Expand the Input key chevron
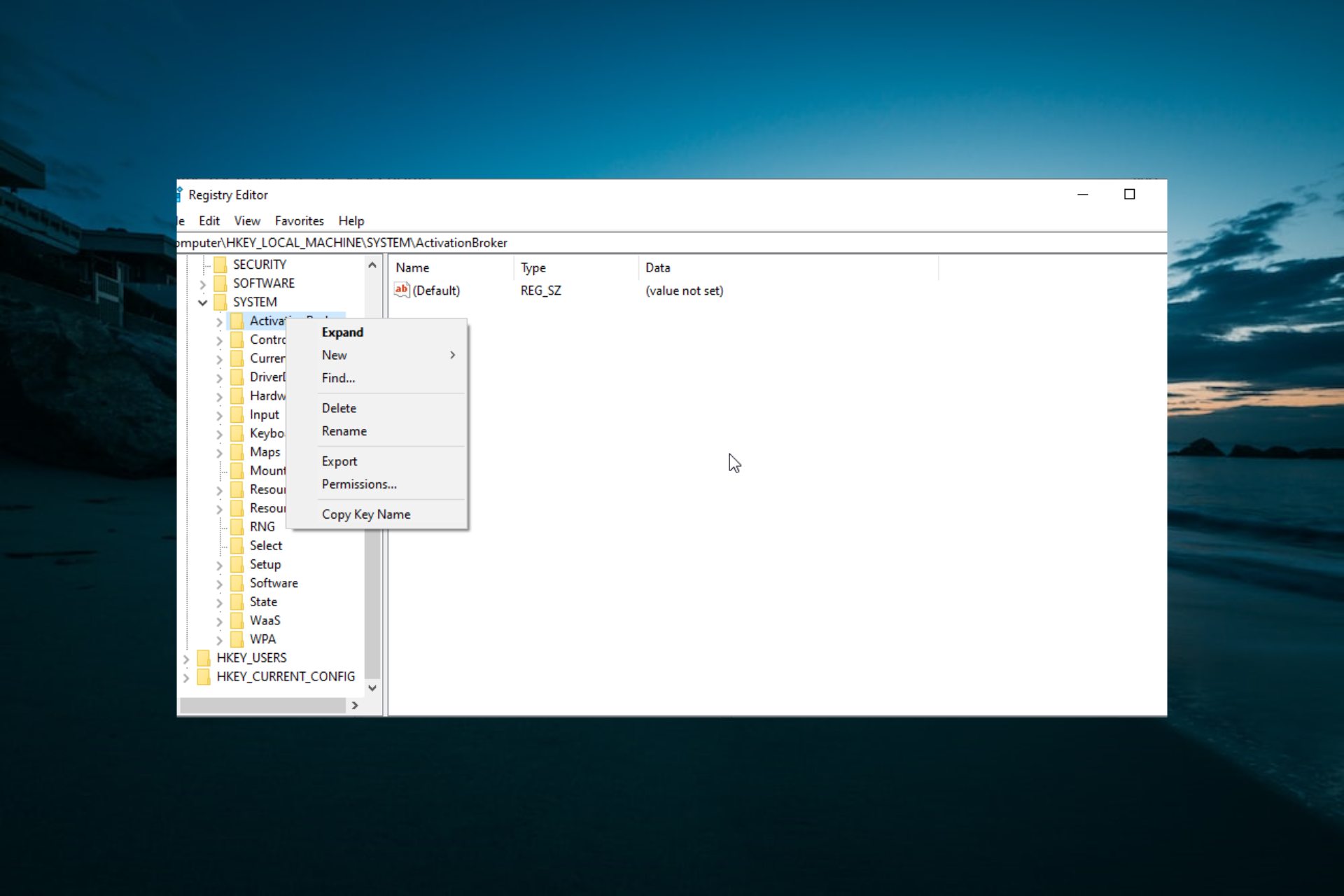 (x=219, y=416)
